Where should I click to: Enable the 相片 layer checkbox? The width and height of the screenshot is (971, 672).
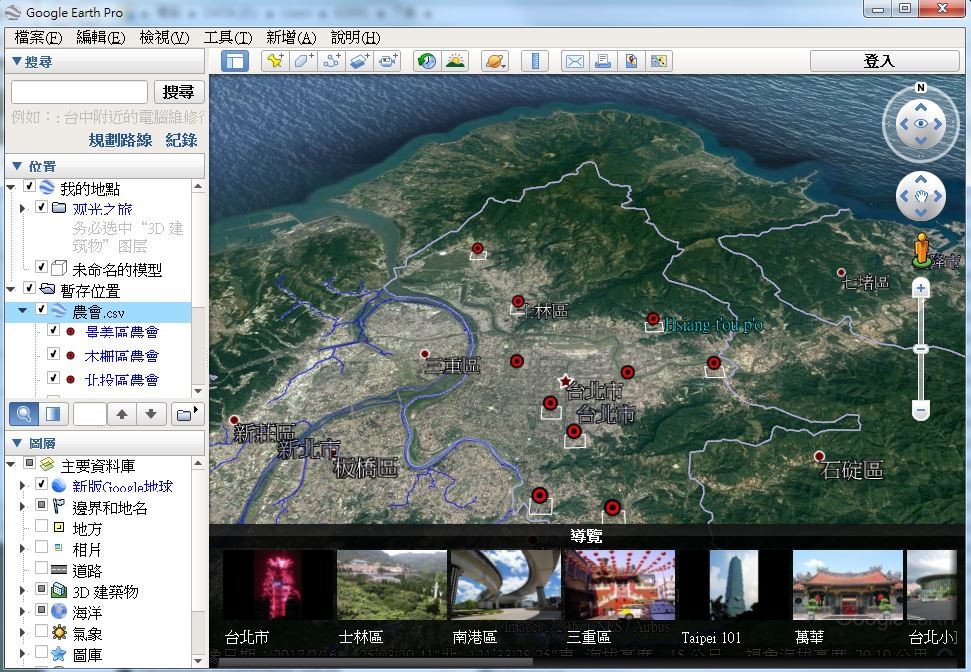tap(41, 547)
